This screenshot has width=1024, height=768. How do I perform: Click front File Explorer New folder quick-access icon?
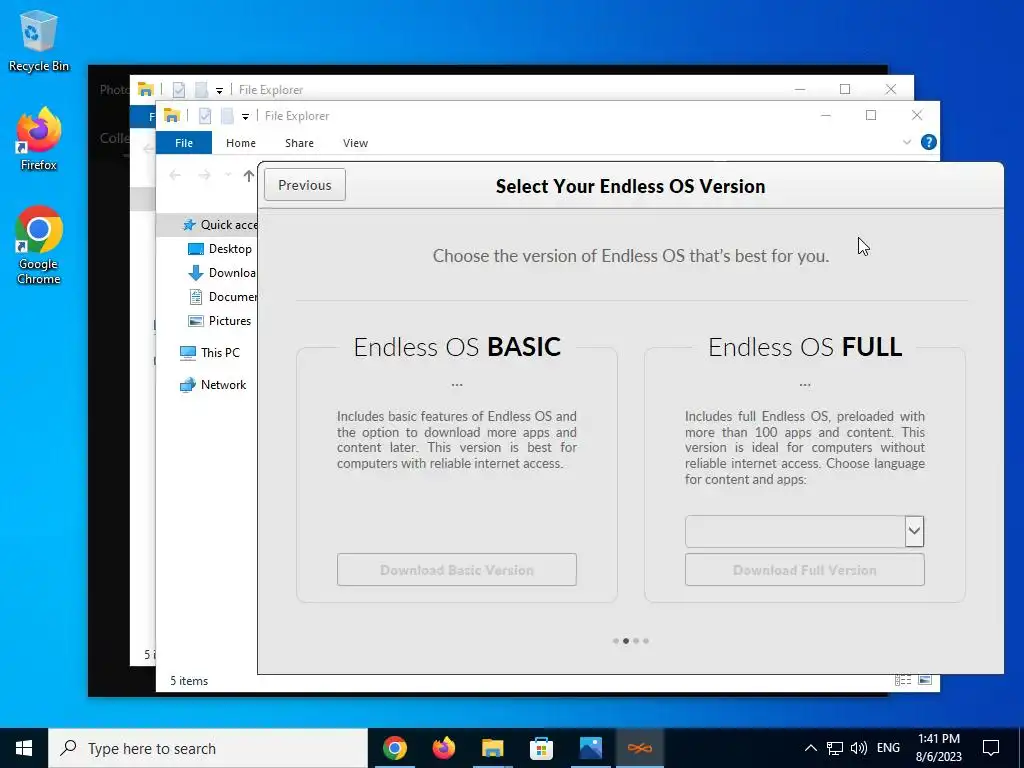[x=227, y=116]
